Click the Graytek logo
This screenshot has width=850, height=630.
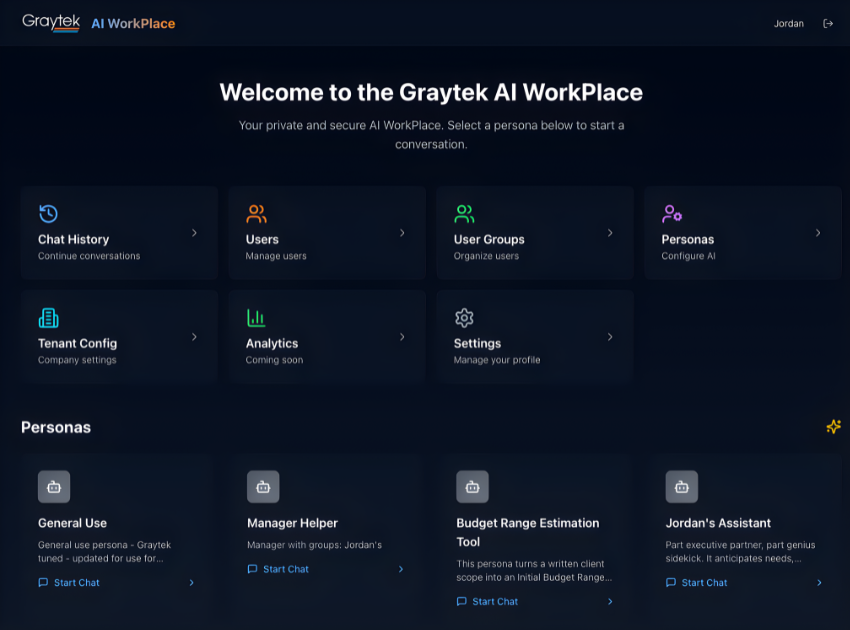[50, 21]
